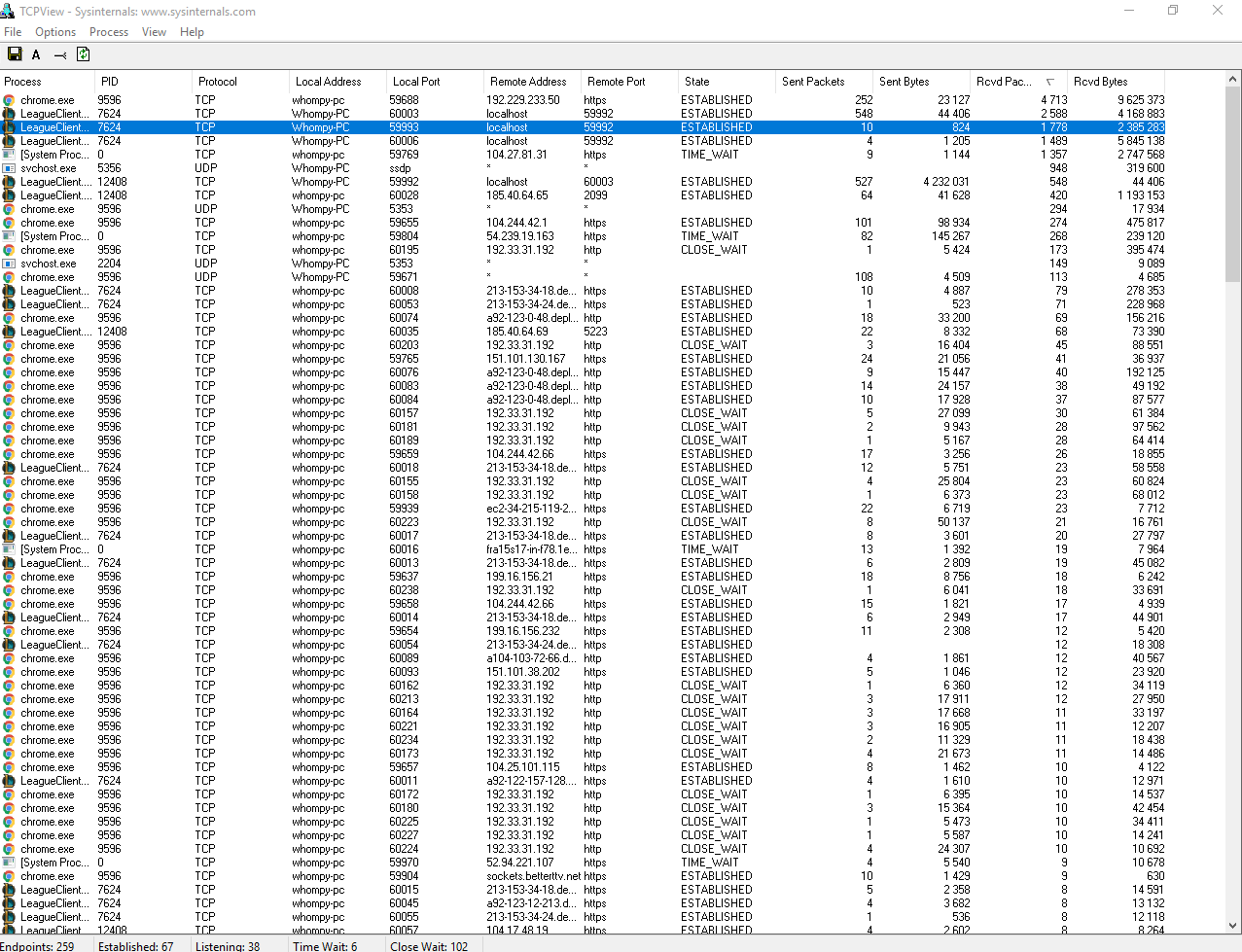Sort by the Remote Port column header
The image size is (1242, 952).
click(x=630, y=82)
